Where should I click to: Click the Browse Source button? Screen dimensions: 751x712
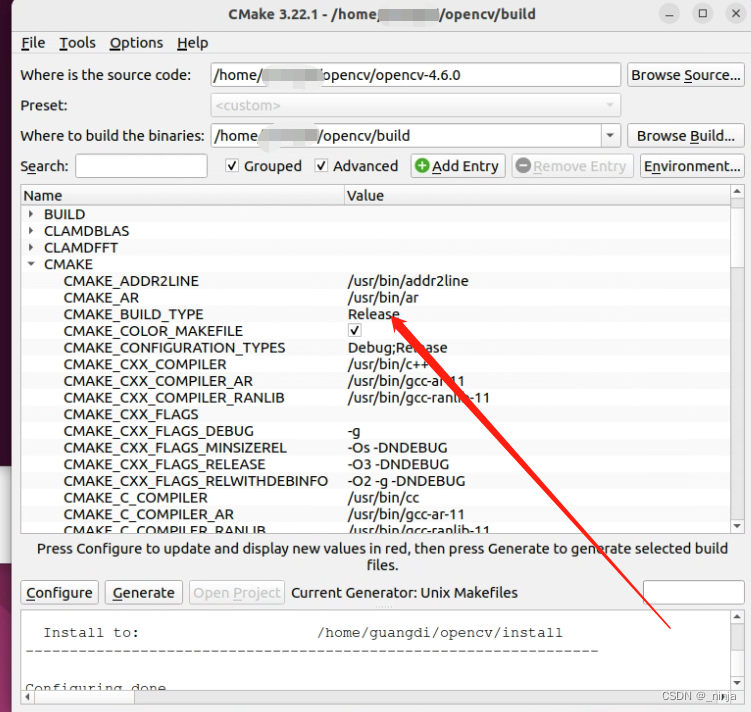click(x=685, y=75)
